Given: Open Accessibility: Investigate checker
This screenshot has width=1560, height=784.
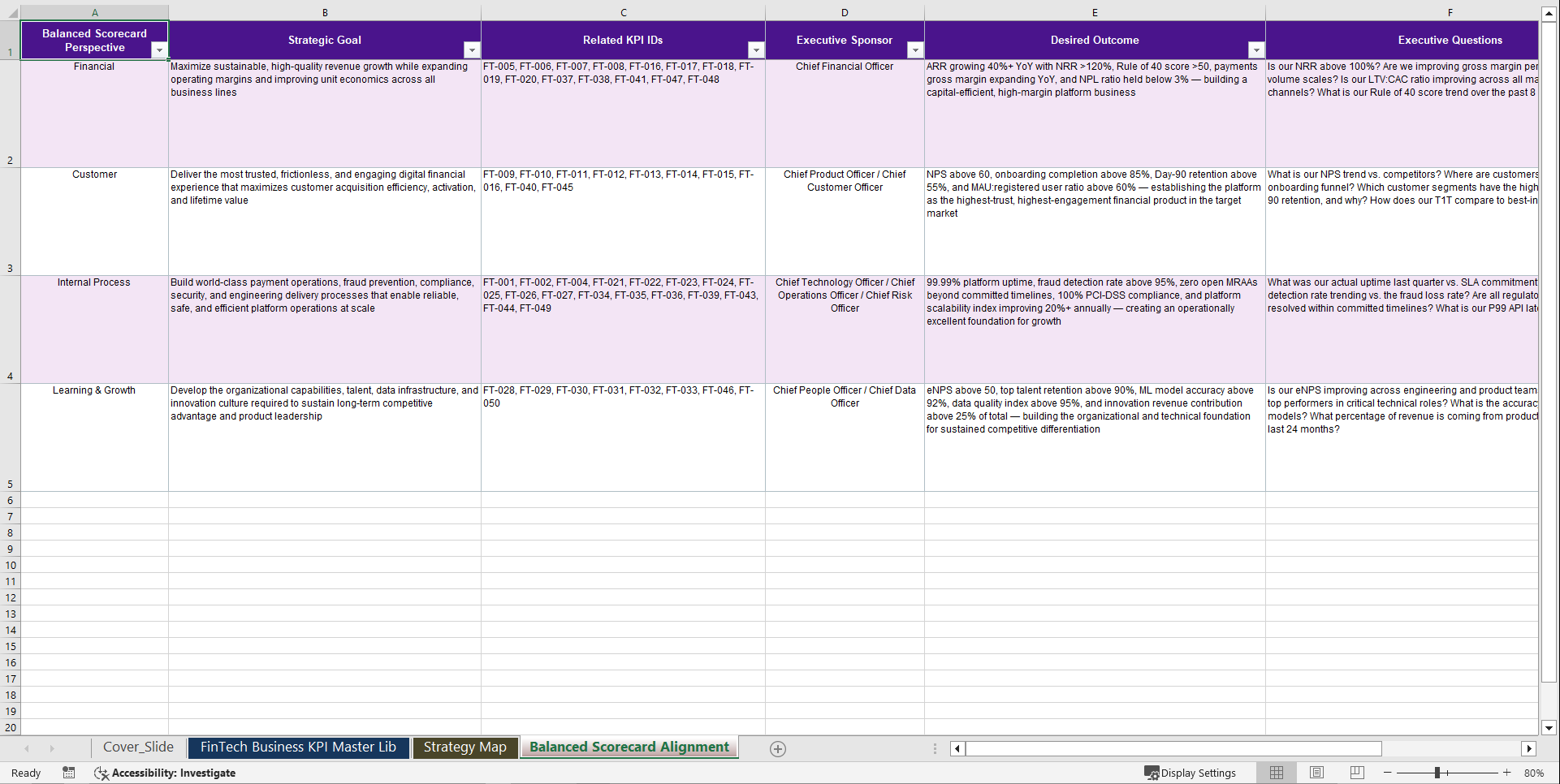Looking at the screenshot, I should tap(165, 773).
